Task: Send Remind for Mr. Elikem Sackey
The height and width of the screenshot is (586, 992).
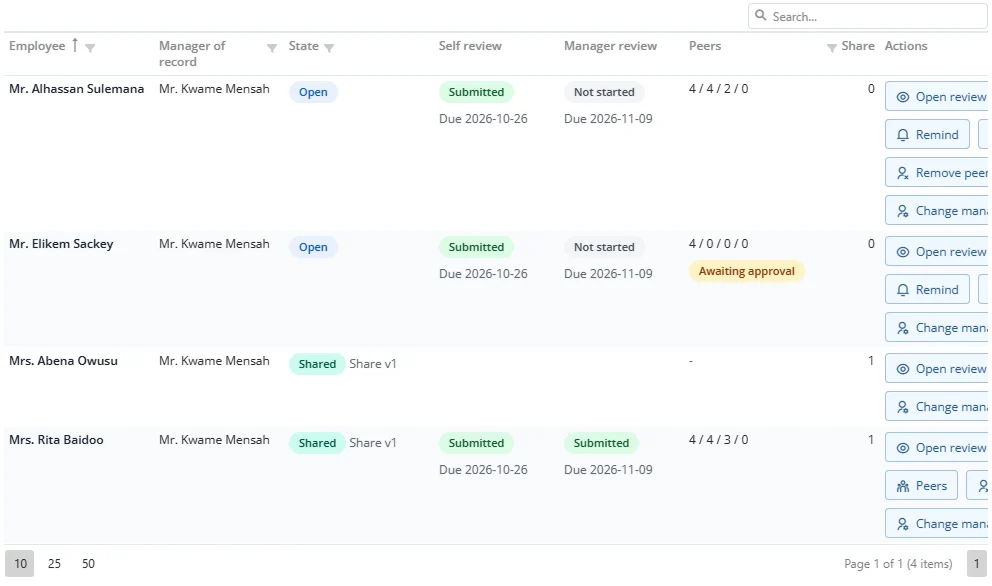Action: 927,290
